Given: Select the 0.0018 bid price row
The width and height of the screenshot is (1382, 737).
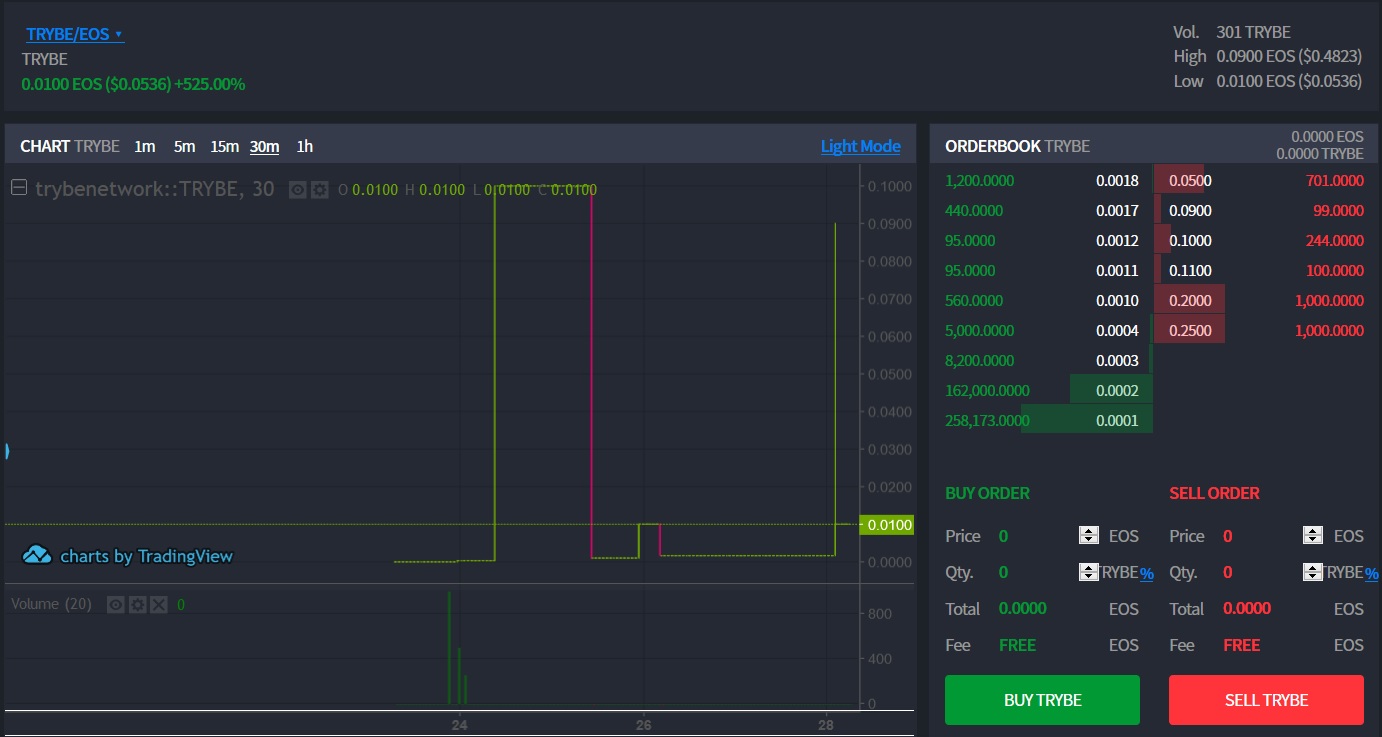Looking at the screenshot, I should (1042, 181).
